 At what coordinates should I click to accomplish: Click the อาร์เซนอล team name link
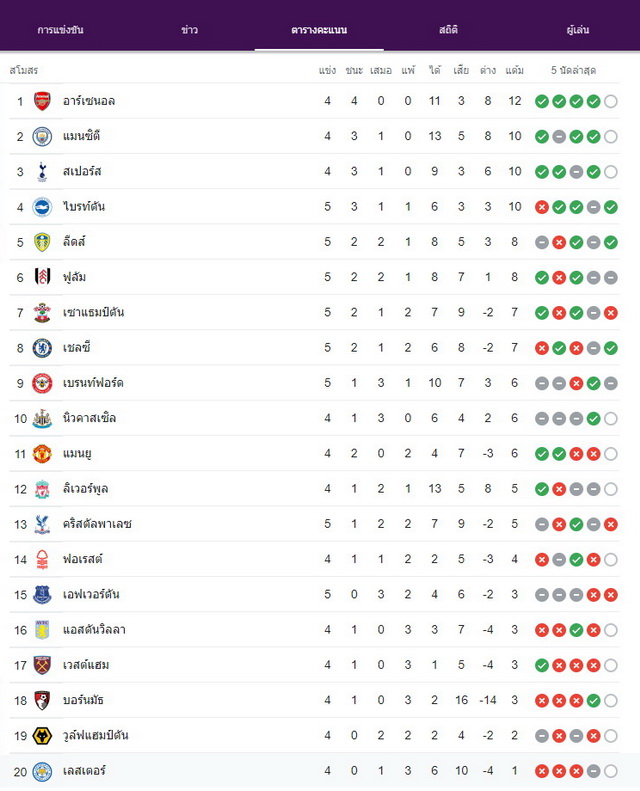click(89, 101)
